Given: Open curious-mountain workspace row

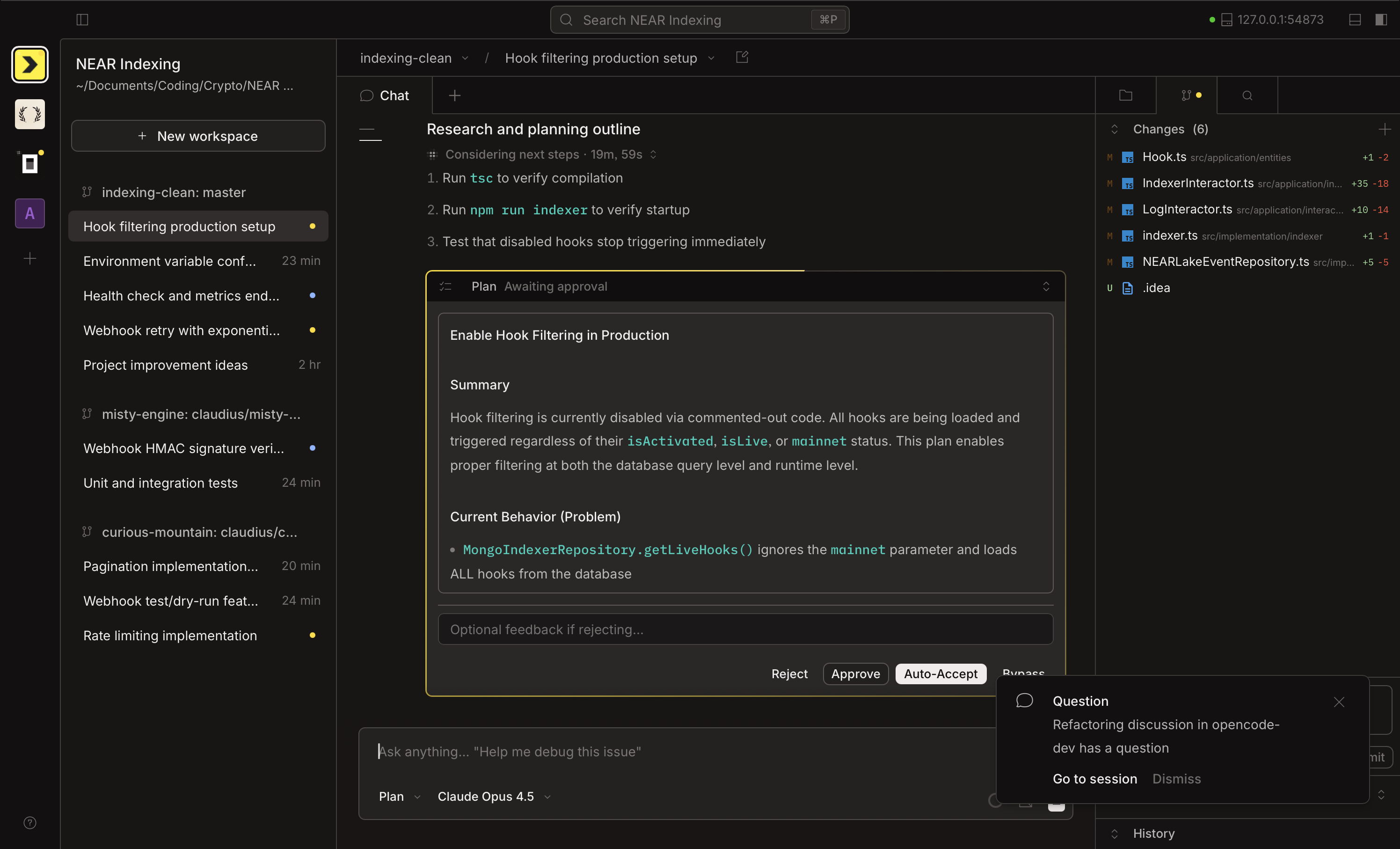Looking at the screenshot, I should point(198,532).
